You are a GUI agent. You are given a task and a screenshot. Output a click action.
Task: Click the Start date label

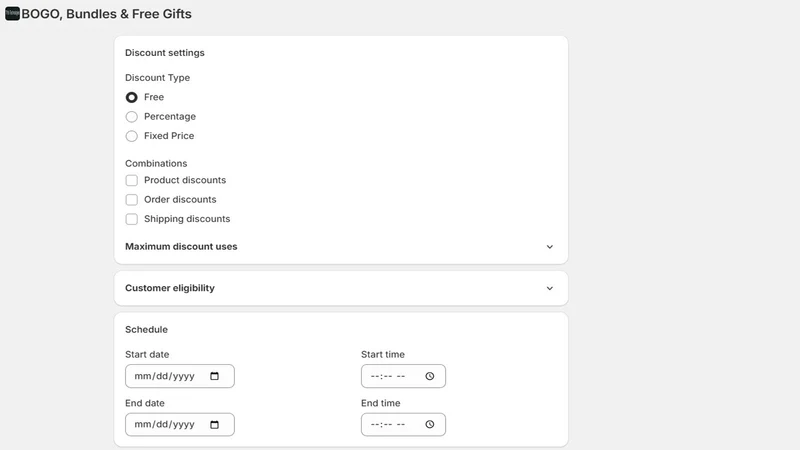click(147, 354)
